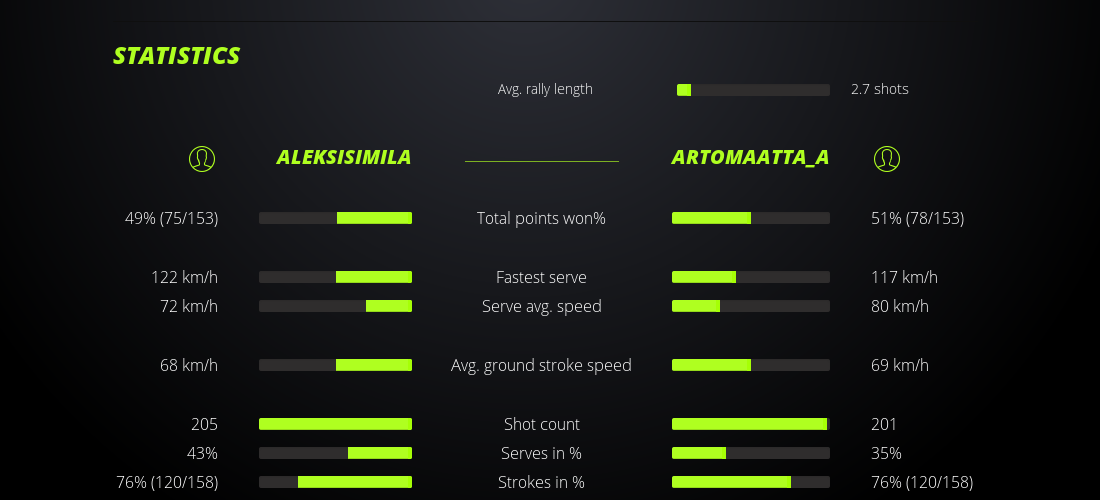Click the Avg. rally length bar
Viewport: 1100px width, 500px height.
(753, 90)
